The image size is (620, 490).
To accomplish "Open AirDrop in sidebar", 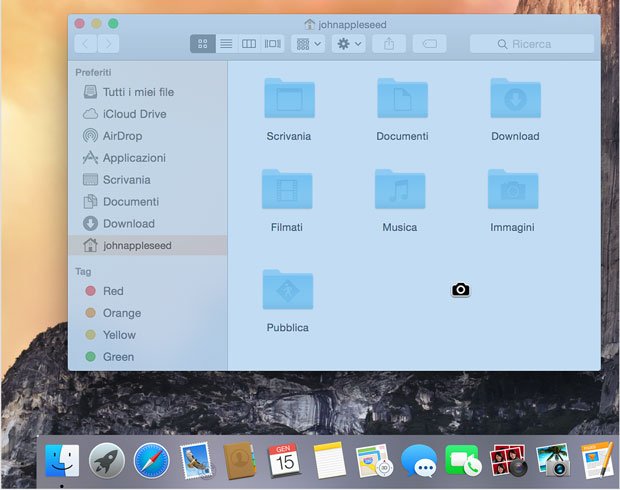I will [147, 136].
